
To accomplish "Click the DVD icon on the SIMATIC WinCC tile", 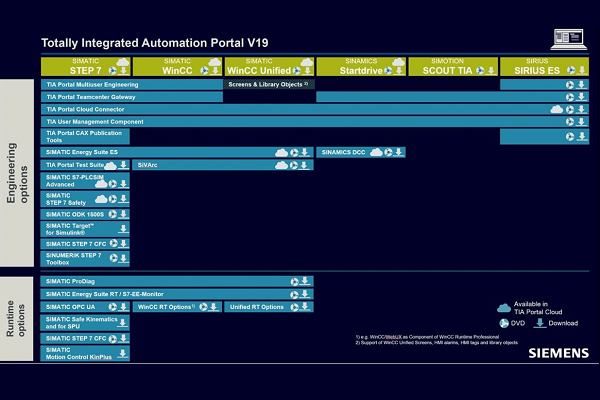I will click(205, 70).
